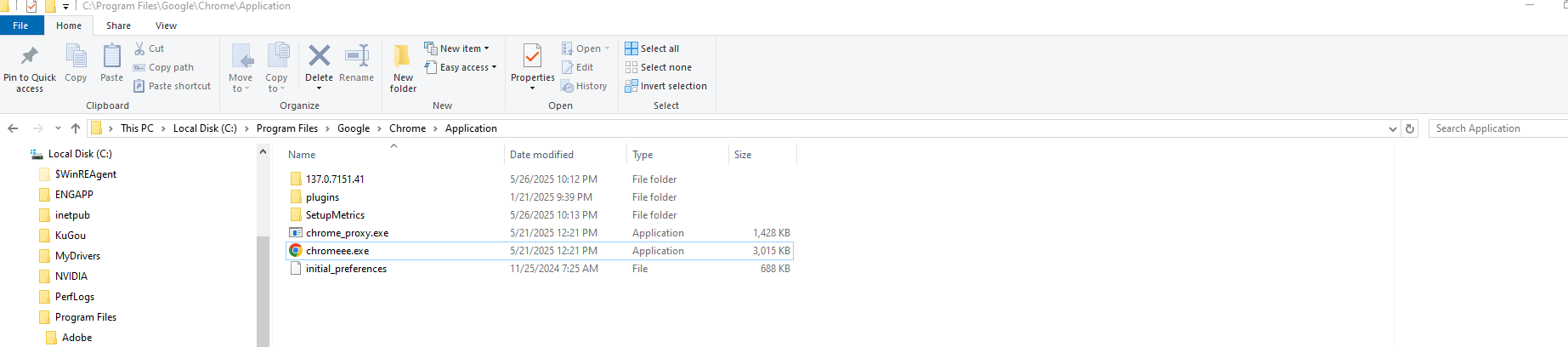This screenshot has height=347, width=1568.
Task: Select the SetupMetrics folder row
Action: click(540, 214)
